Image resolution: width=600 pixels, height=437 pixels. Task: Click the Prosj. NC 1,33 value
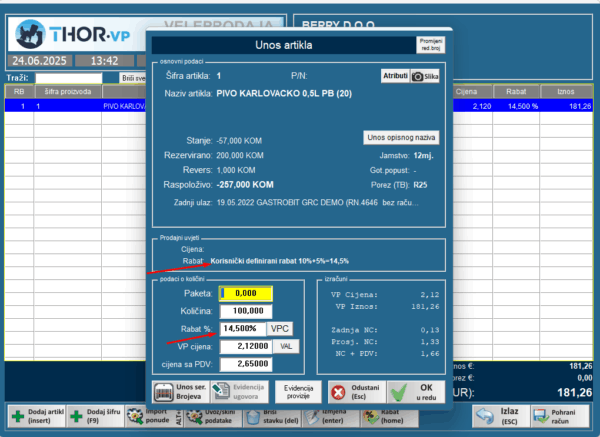click(430, 342)
